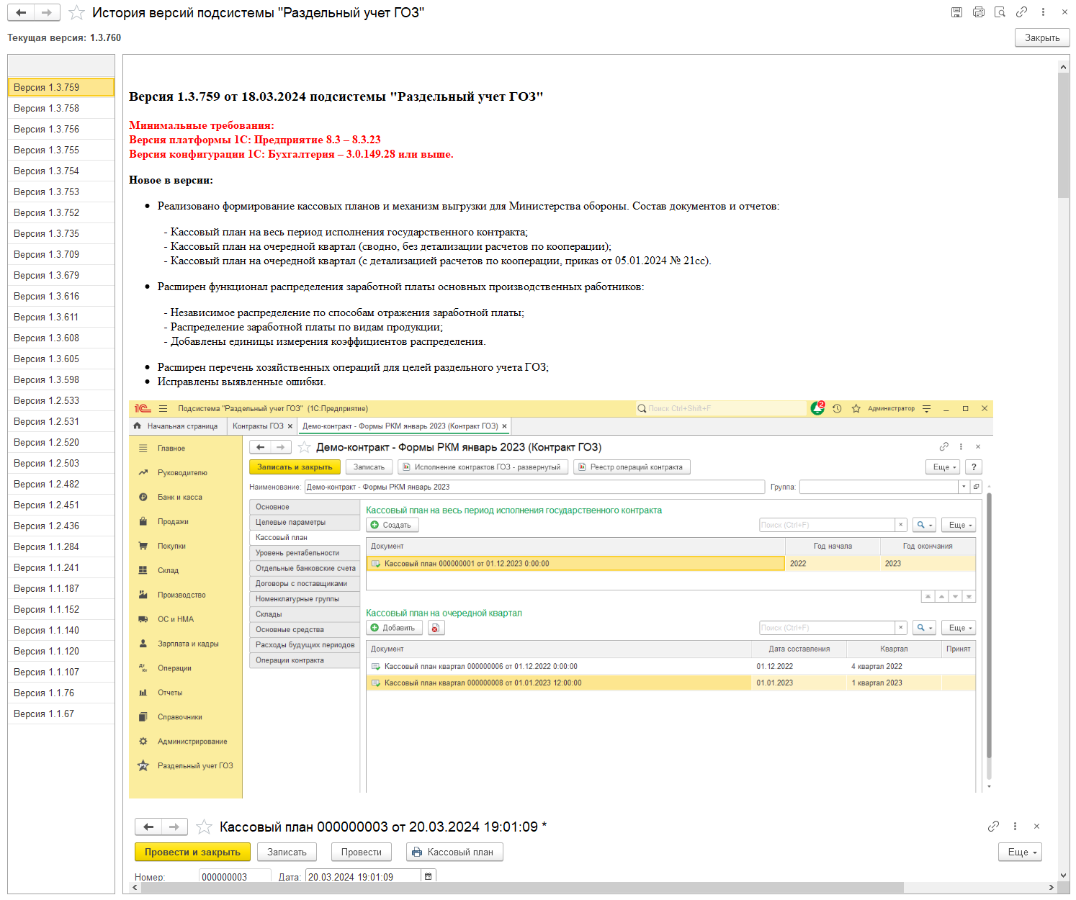Select row 'Кассовый план квартал 000000006'
The width and height of the screenshot is (1076, 900).
click(x=670, y=666)
